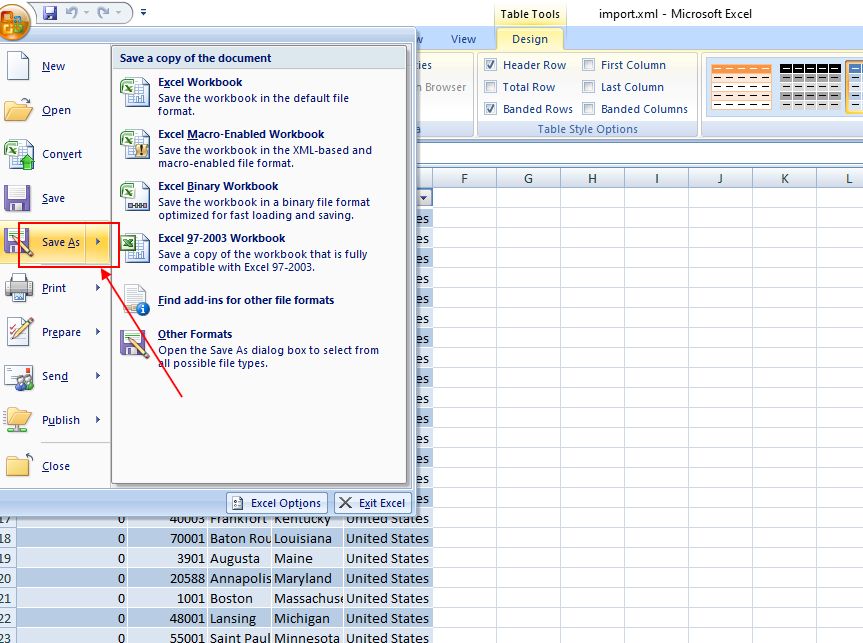This screenshot has width=863, height=643.
Task: Click the cell with value 48001
Action: [x=167, y=619]
